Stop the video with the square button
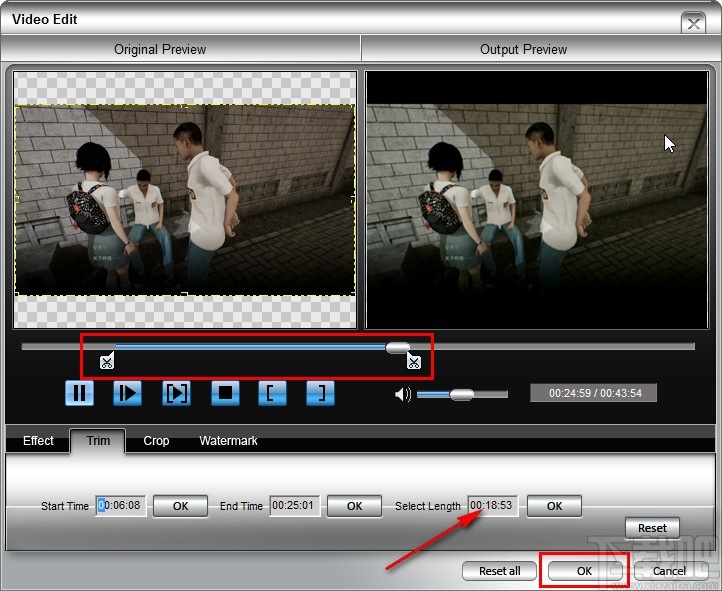This screenshot has width=722, height=591. point(225,393)
